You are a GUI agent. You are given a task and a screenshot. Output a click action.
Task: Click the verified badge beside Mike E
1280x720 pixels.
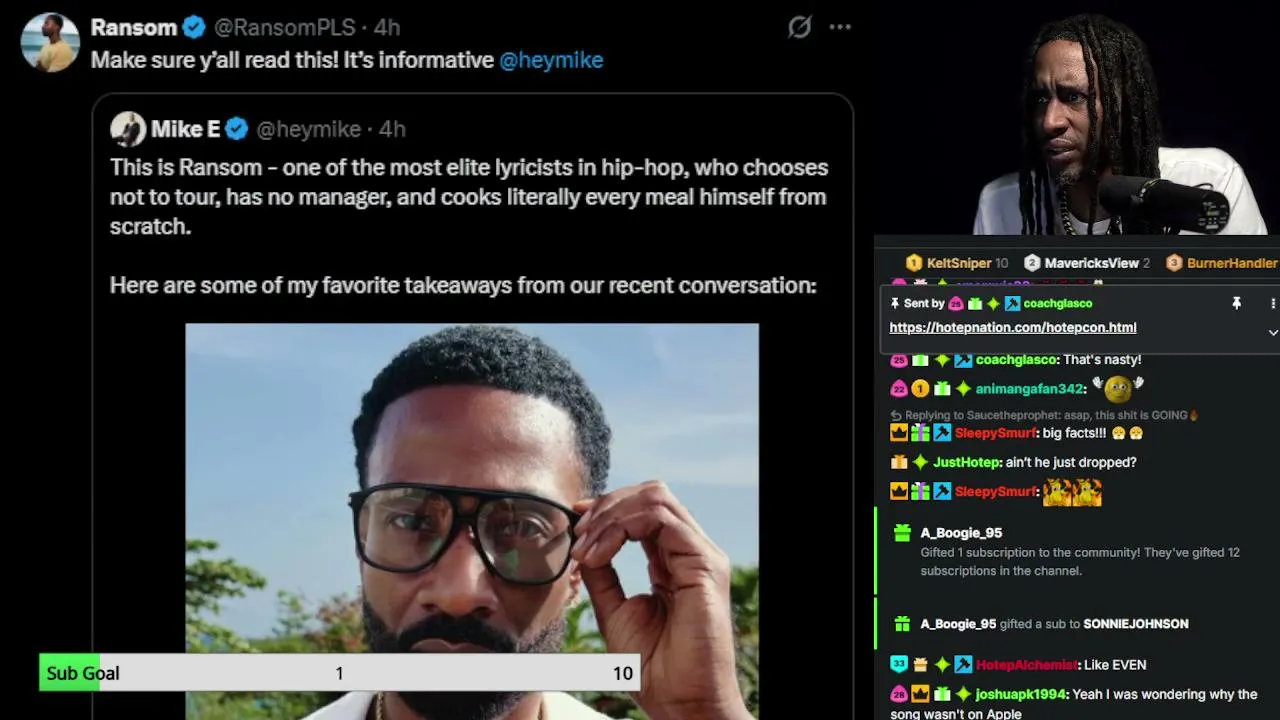pyautogui.click(x=237, y=129)
